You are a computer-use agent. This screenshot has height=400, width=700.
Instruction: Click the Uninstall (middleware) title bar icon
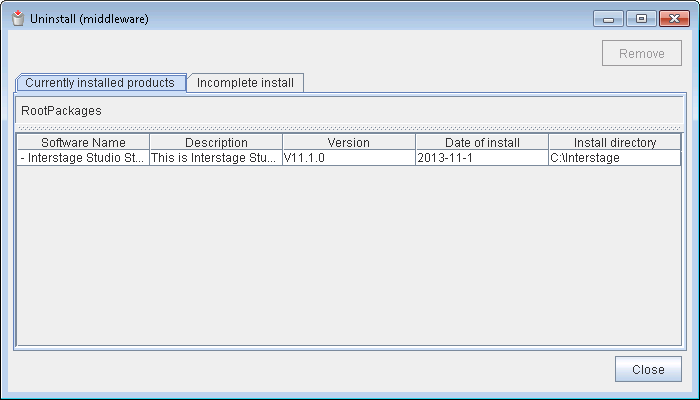coord(18,18)
